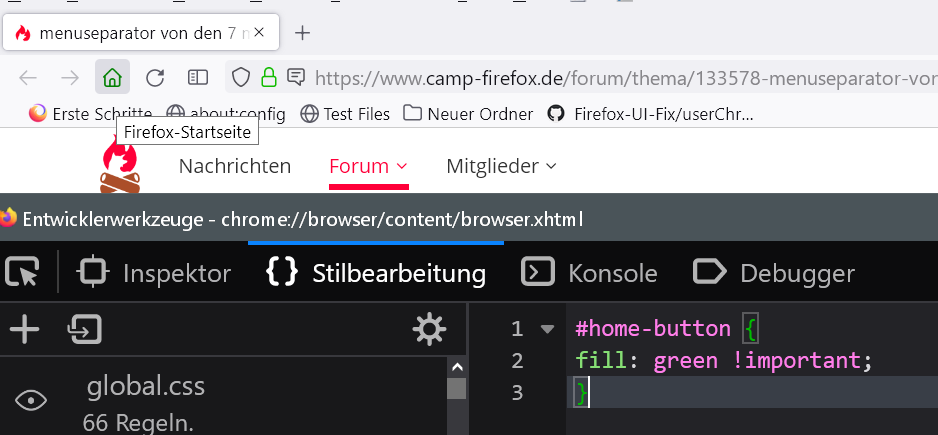The width and height of the screenshot is (938, 435).
Task: Toggle global.css stylesheet visibility
Action: (31, 401)
